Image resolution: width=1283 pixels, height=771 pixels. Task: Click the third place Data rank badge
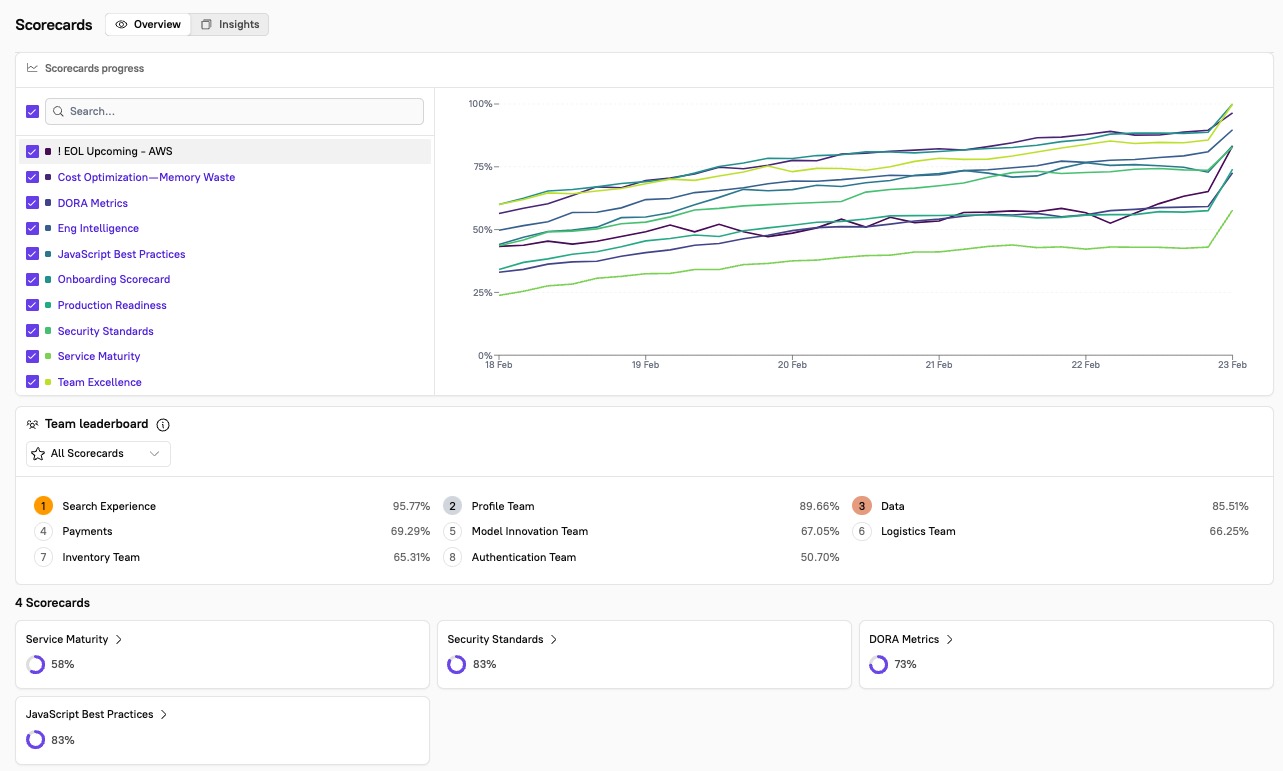(862, 506)
